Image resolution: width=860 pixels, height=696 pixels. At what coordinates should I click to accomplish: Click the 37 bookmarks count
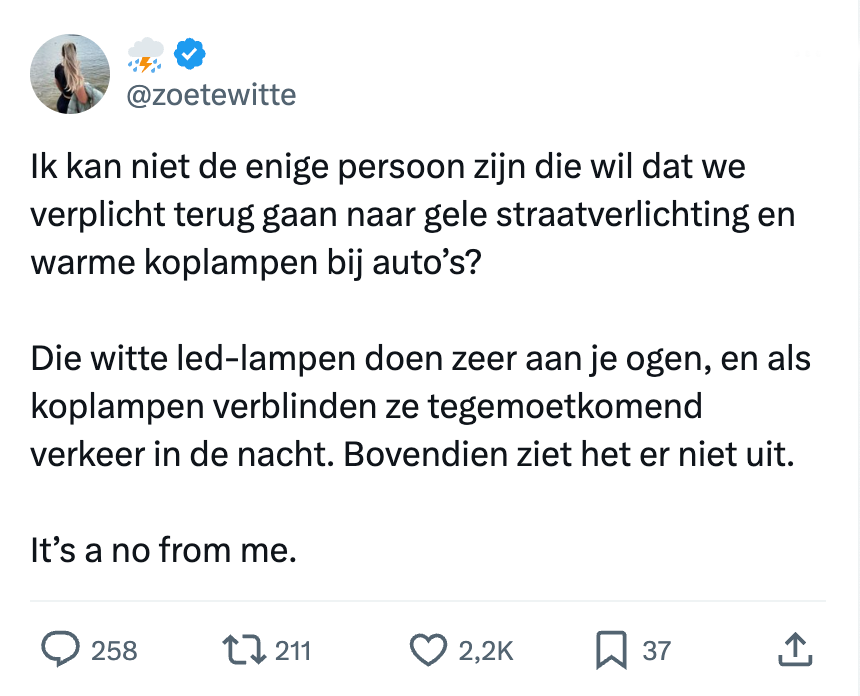(x=656, y=652)
